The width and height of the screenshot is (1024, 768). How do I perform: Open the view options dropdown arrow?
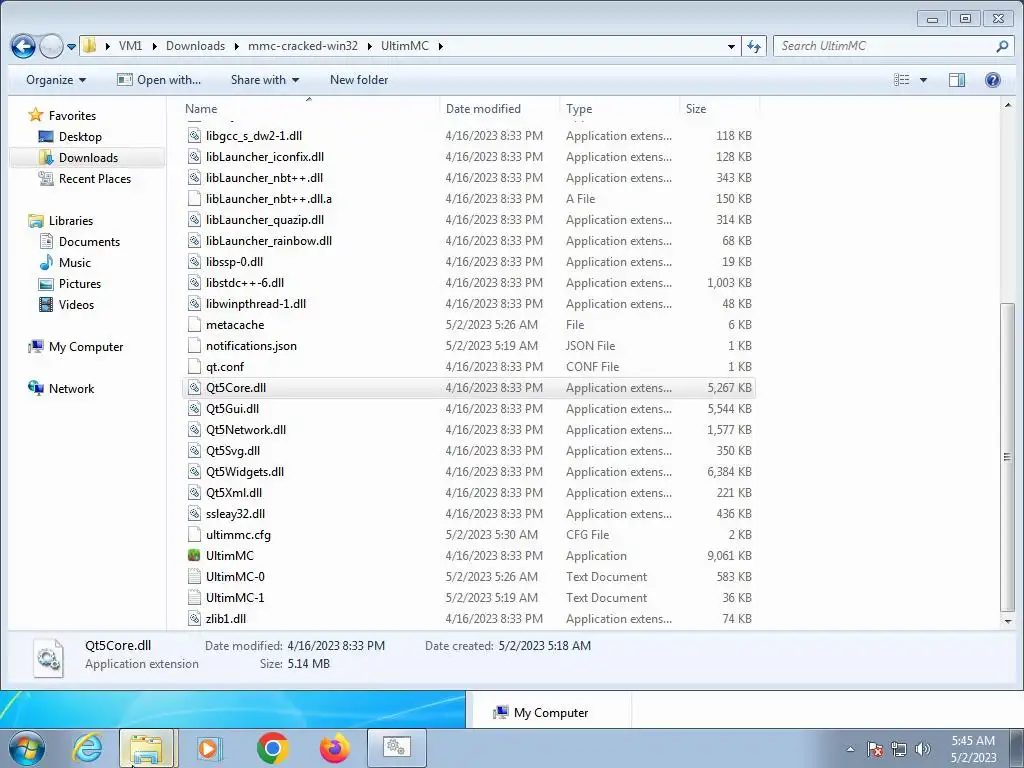click(x=923, y=80)
